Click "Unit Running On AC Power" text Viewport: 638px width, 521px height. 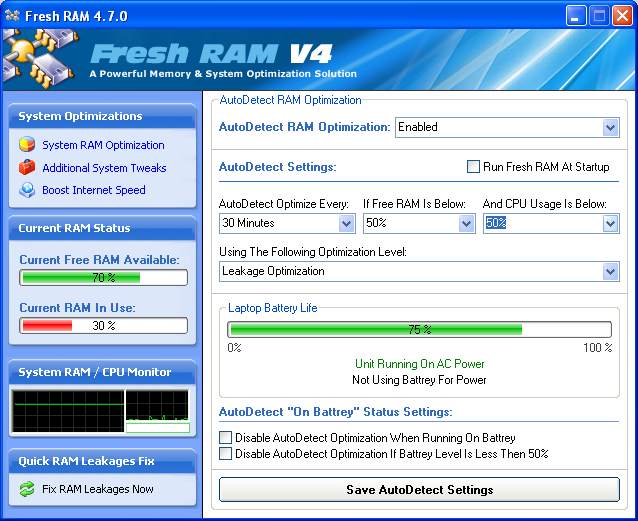tap(420, 363)
